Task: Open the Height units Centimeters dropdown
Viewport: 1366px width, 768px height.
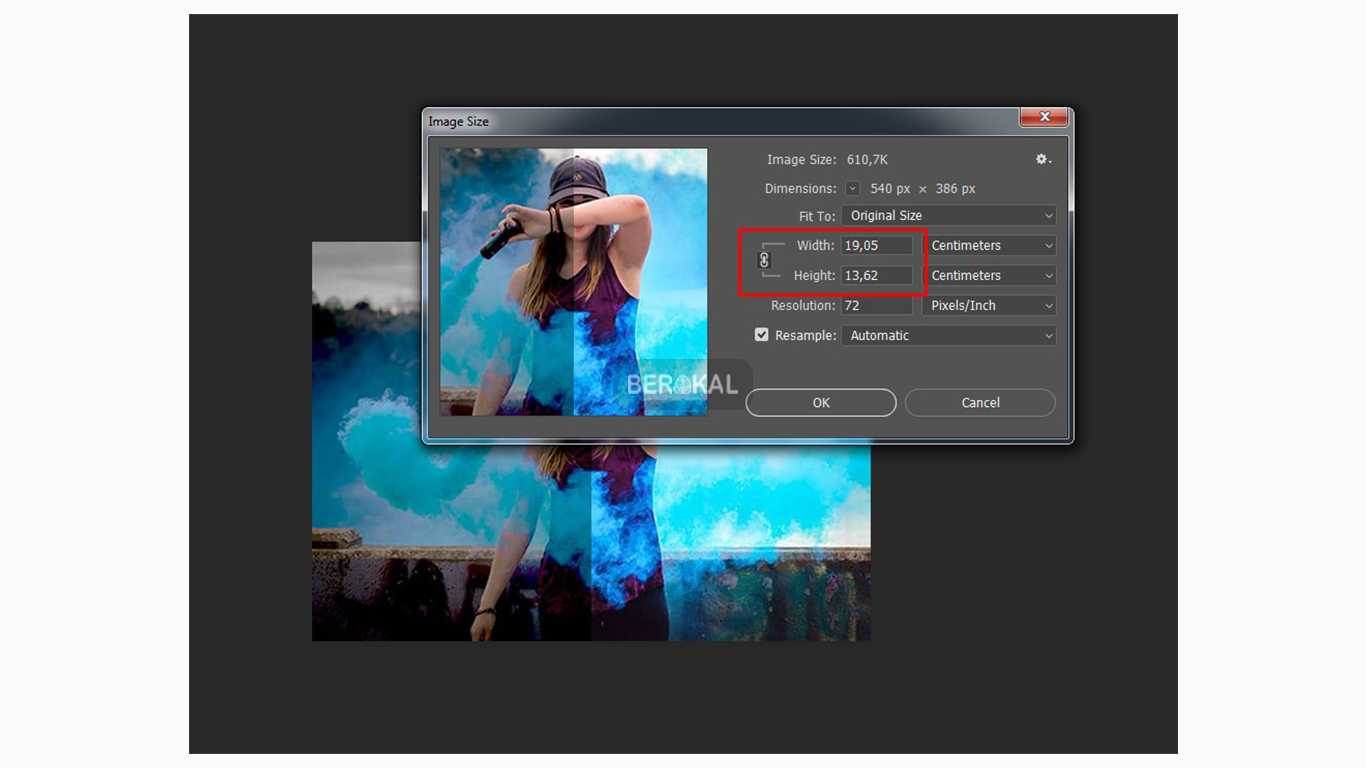Action: (991, 276)
